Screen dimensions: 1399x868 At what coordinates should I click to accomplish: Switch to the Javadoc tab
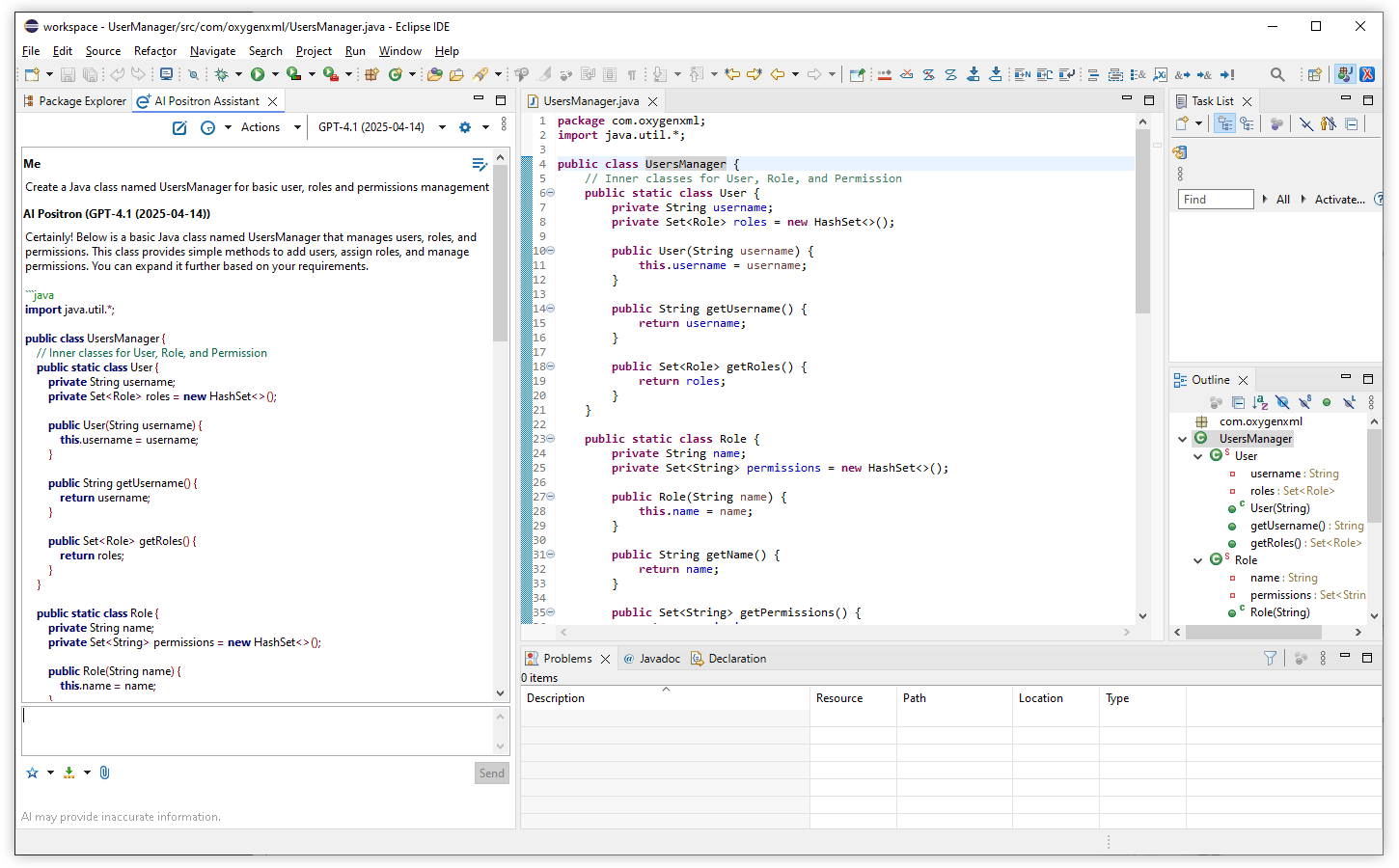click(x=652, y=659)
